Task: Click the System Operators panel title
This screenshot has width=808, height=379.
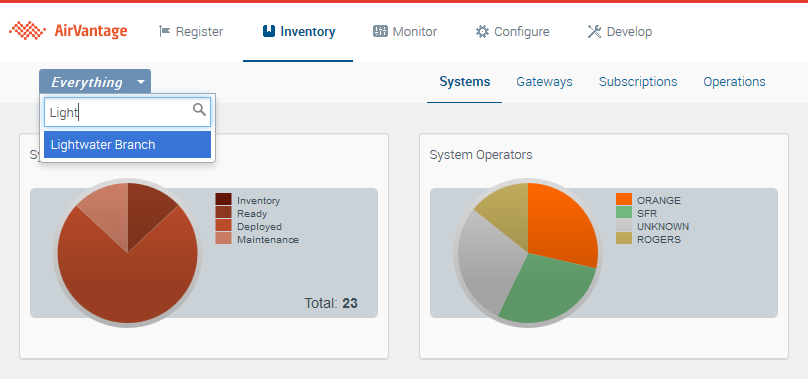Action: pos(481,155)
